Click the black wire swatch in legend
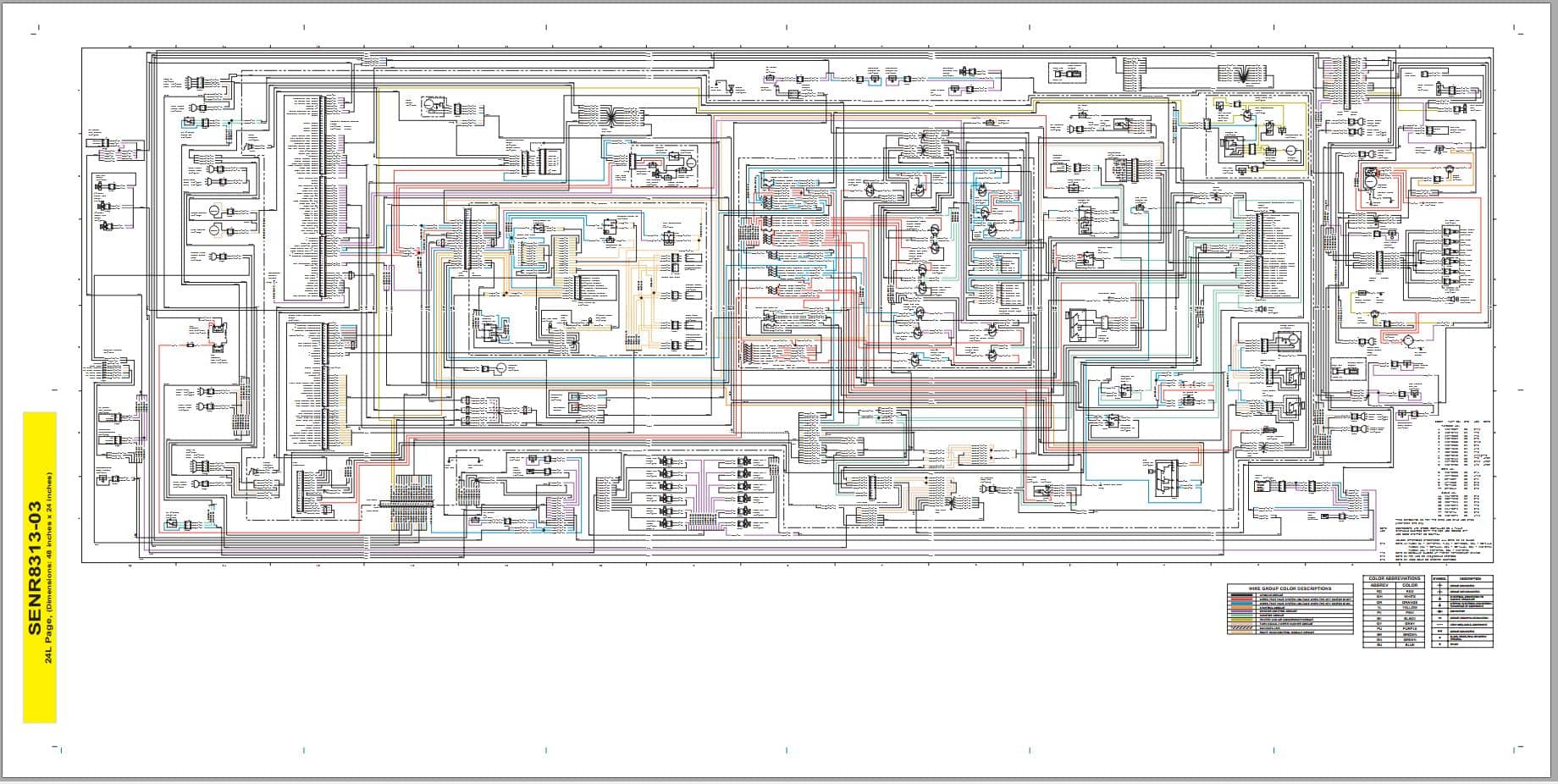Screen dimensions: 1558x784 point(1242,595)
